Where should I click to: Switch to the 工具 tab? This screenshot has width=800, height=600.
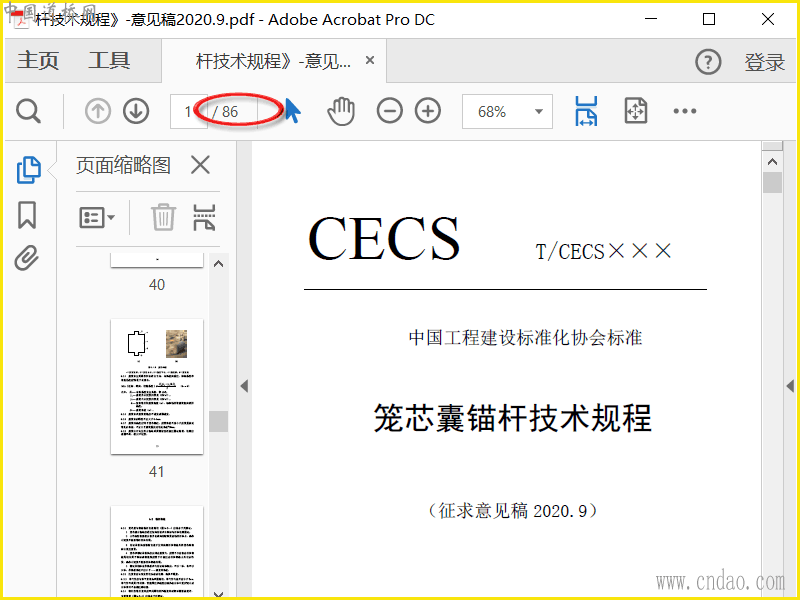(x=109, y=61)
